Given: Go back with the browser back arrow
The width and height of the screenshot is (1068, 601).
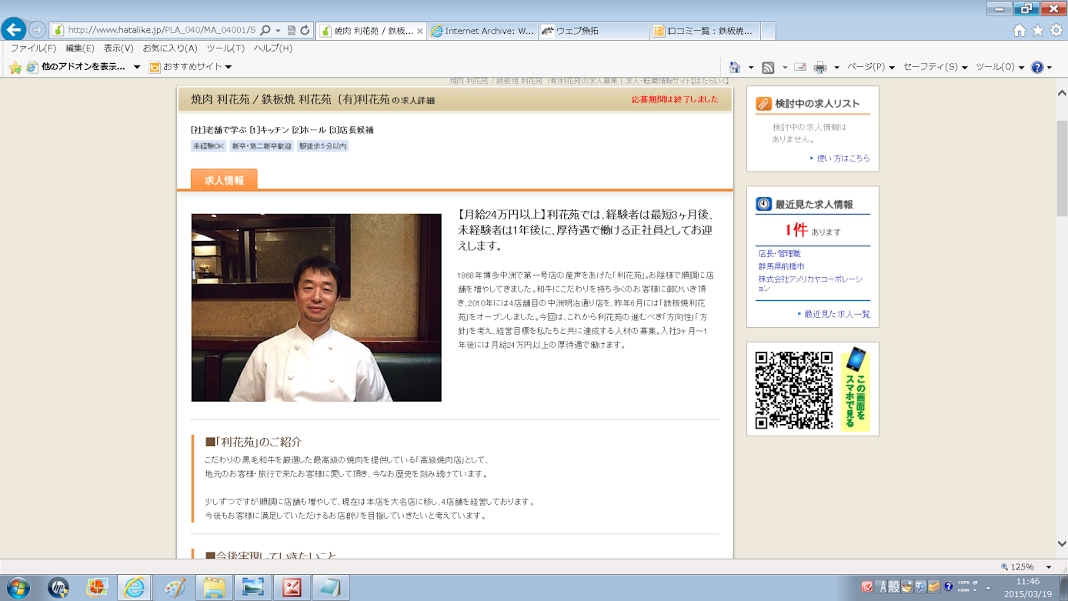Looking at the screenshot, I should point(14,30).
